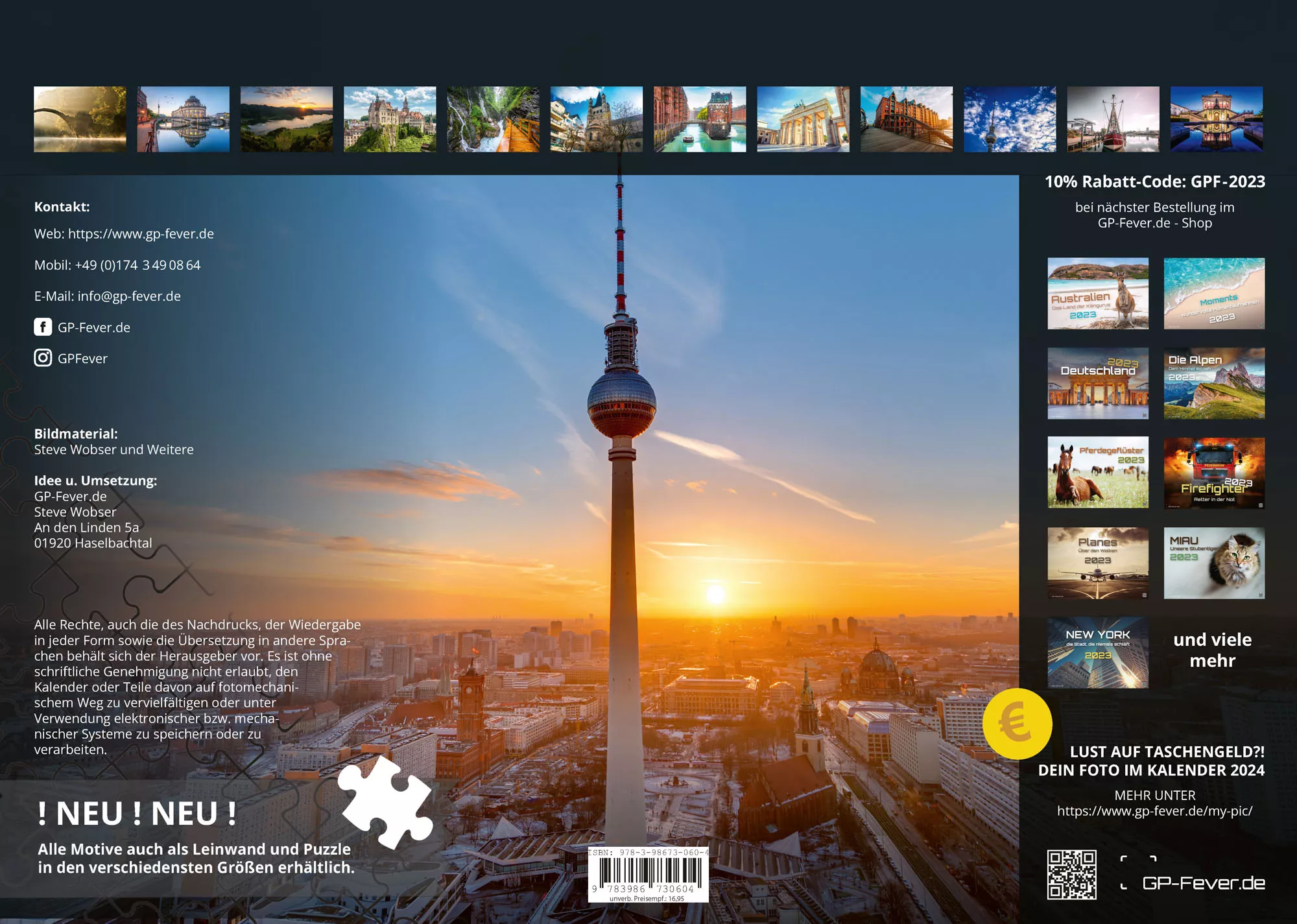Select the Pferdegeflüster 2023 calendar cover

[x=1098, y=473]
